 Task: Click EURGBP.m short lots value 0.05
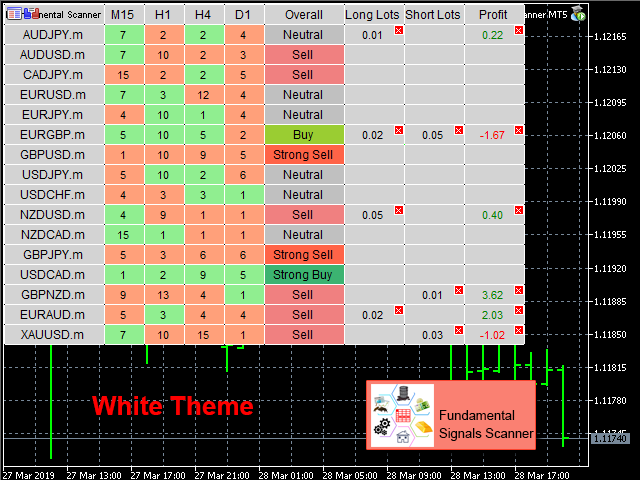(x=432, y=135)
